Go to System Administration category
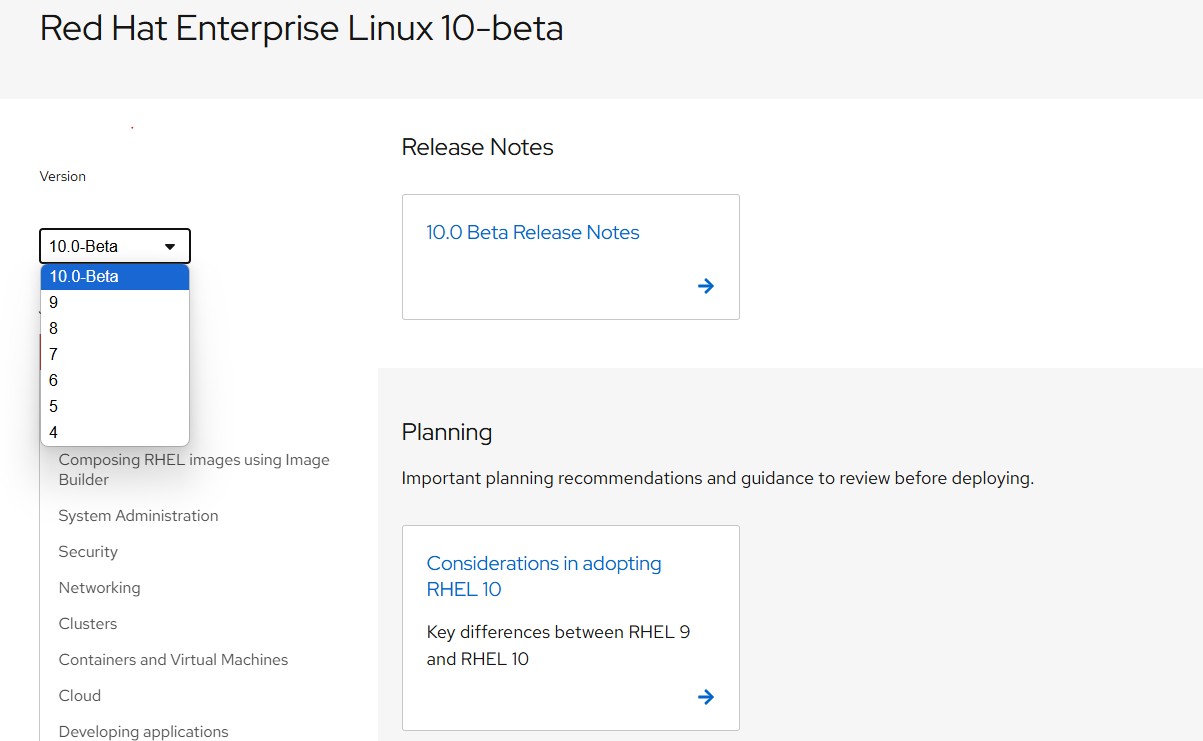 point(138,516)
